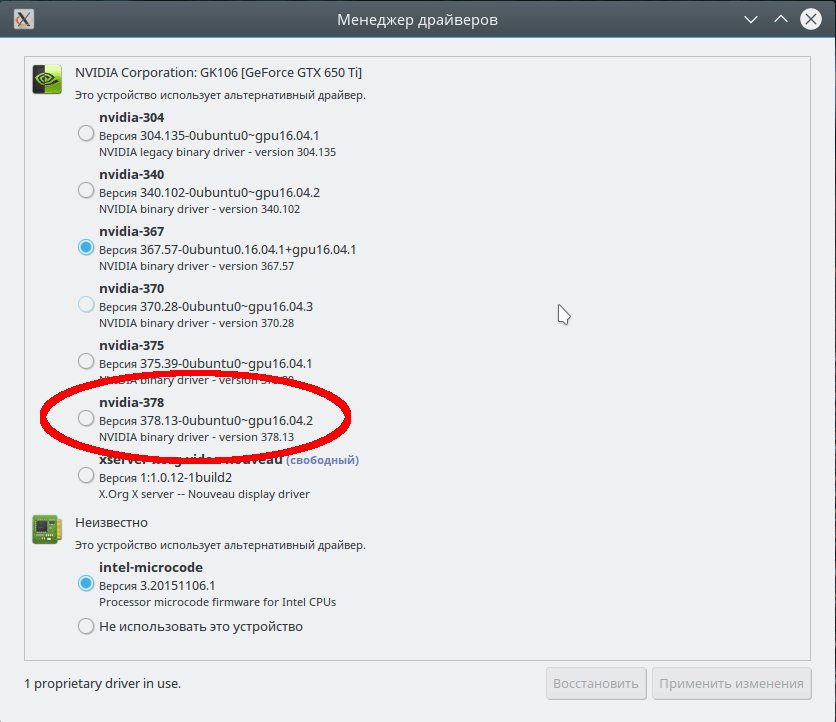836x722 pixels.
Task: Click 'Версия 304.135-0ubuntu0~gpu16.04.1' text
Action: tap(209, 135)
